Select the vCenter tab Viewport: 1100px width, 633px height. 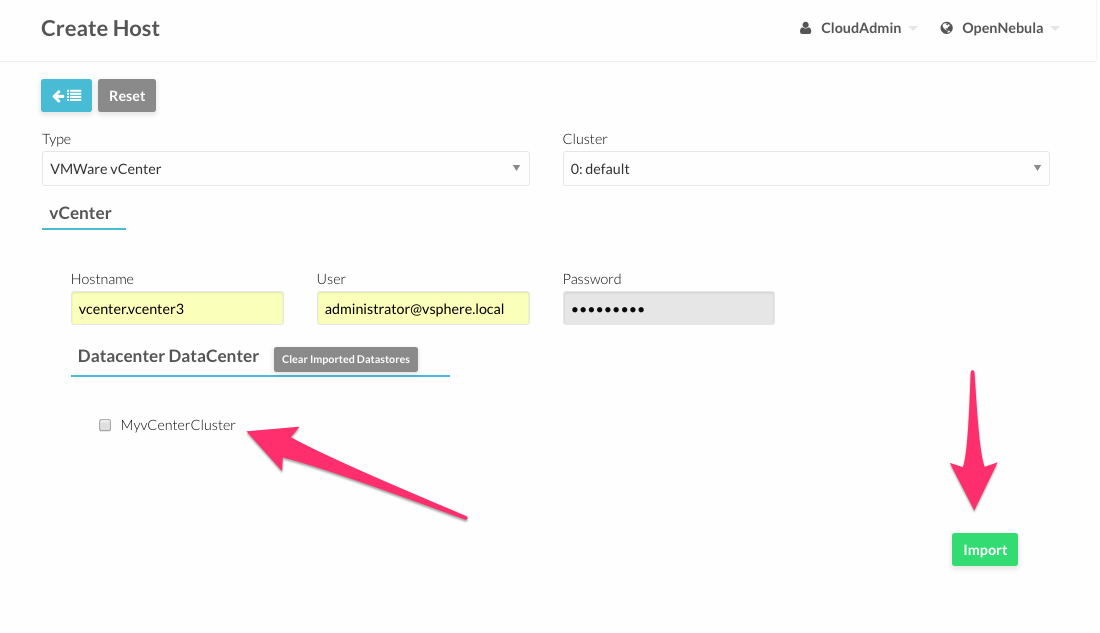point(81,213)
